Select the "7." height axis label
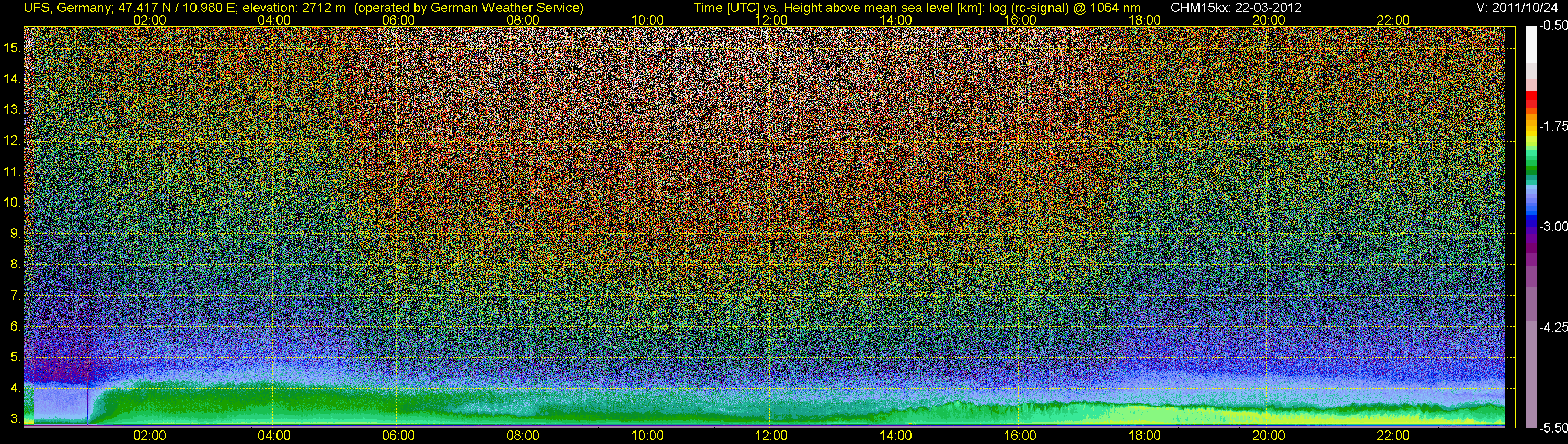Screen dimensions: 1568x444 point(15,296)
